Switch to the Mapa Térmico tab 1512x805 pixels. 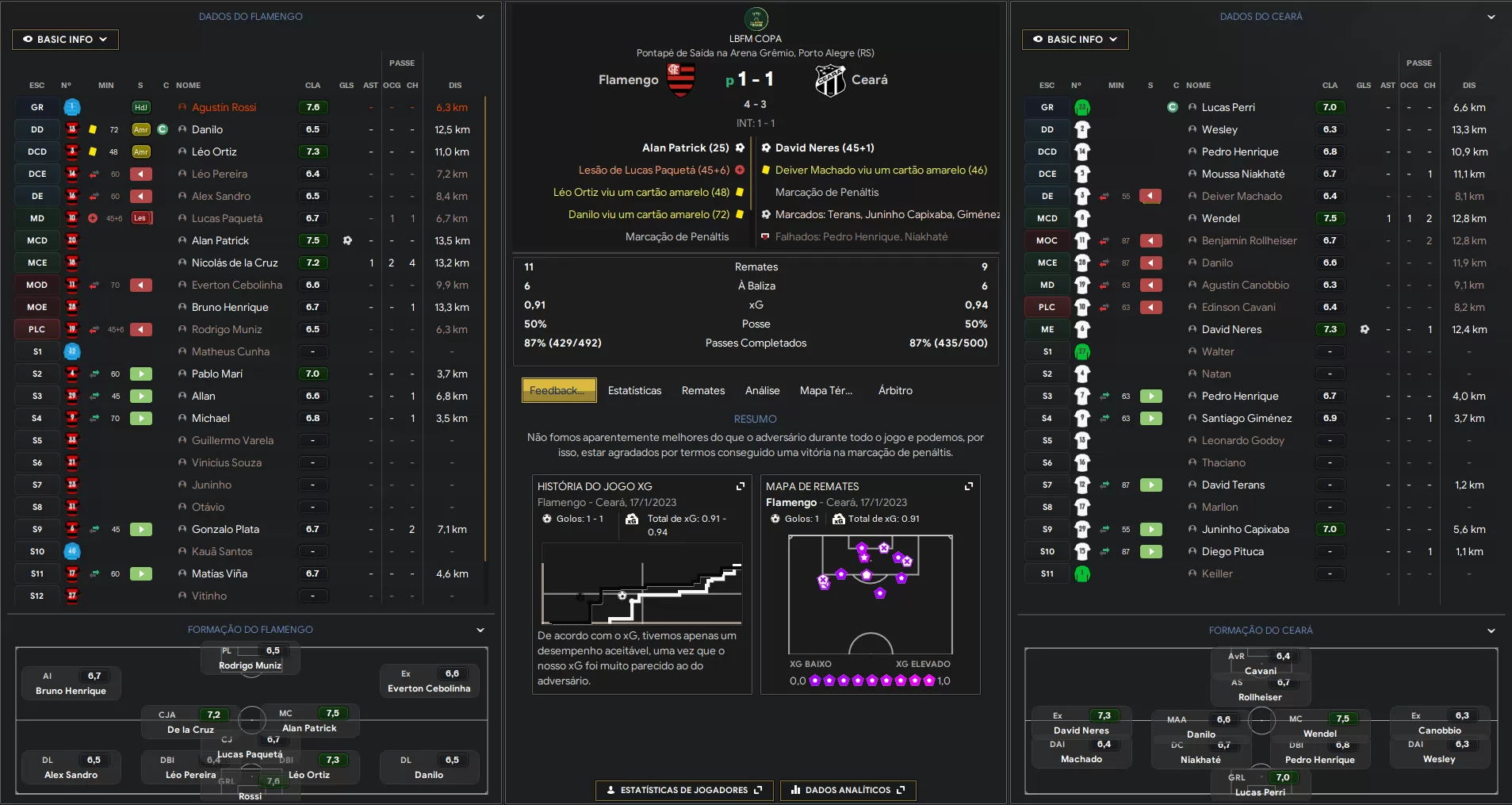(x=826, y=390)
